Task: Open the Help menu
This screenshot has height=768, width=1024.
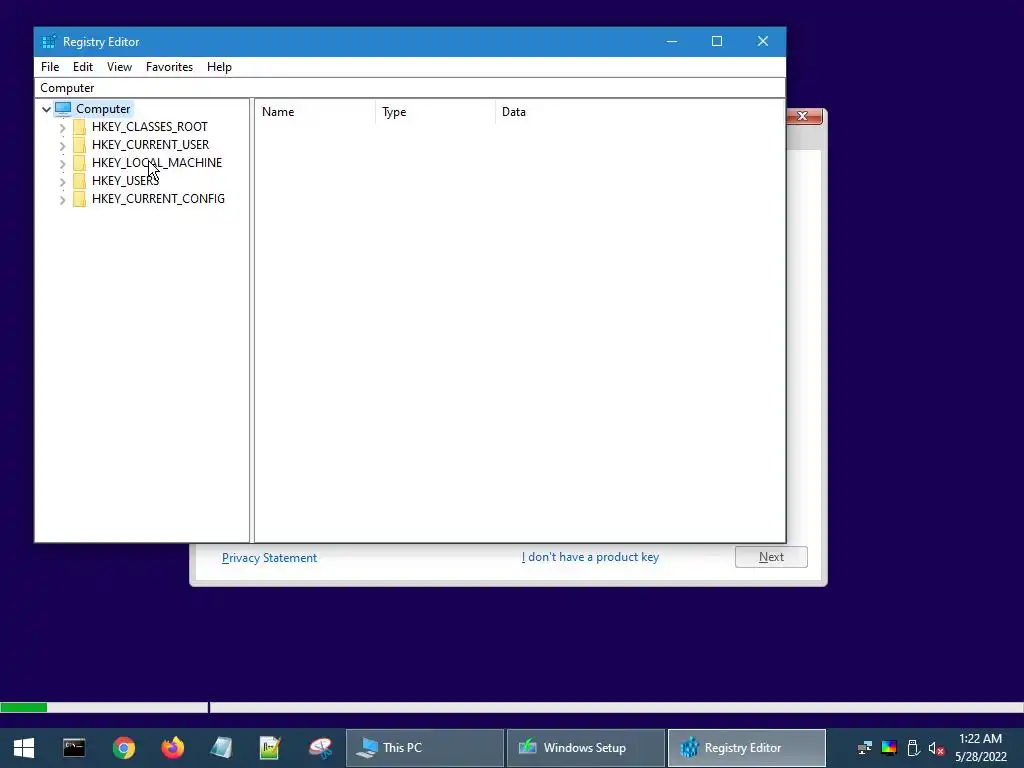Action: pyautogui.click(x=219, y=67)
